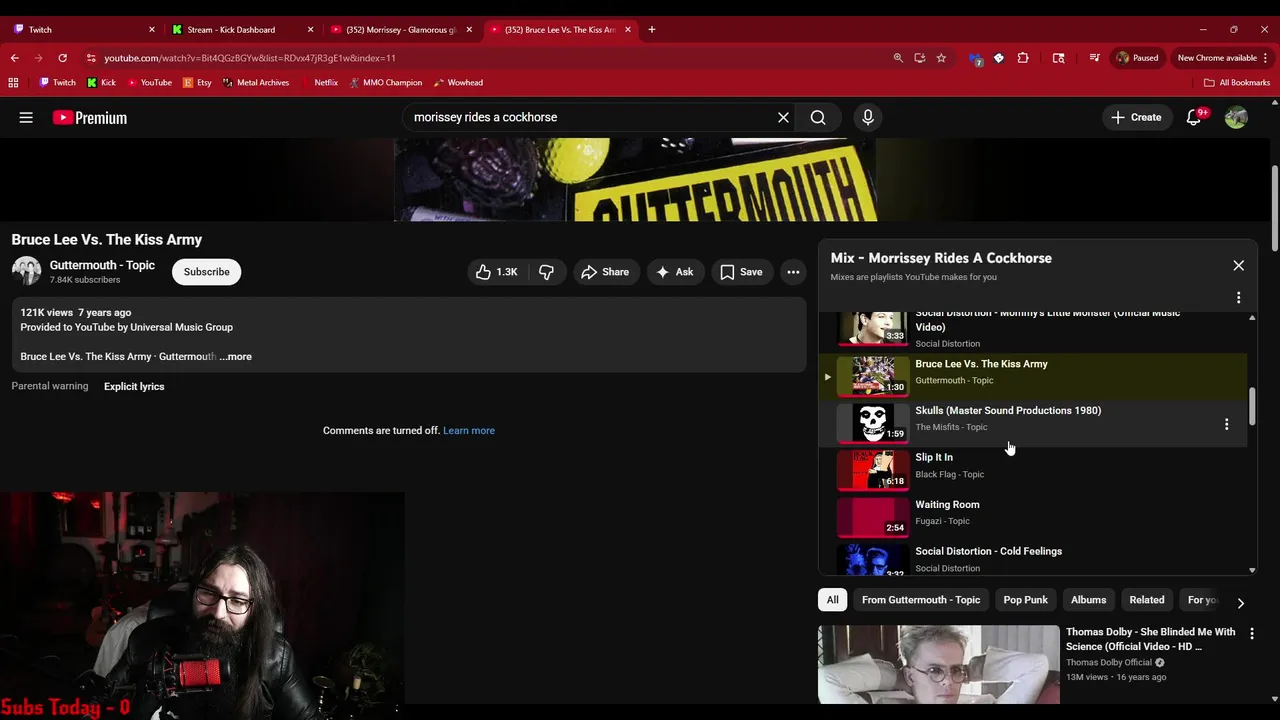Play Slip It In by Black Flag
1280x720 pixels.
pos(1033,470)
